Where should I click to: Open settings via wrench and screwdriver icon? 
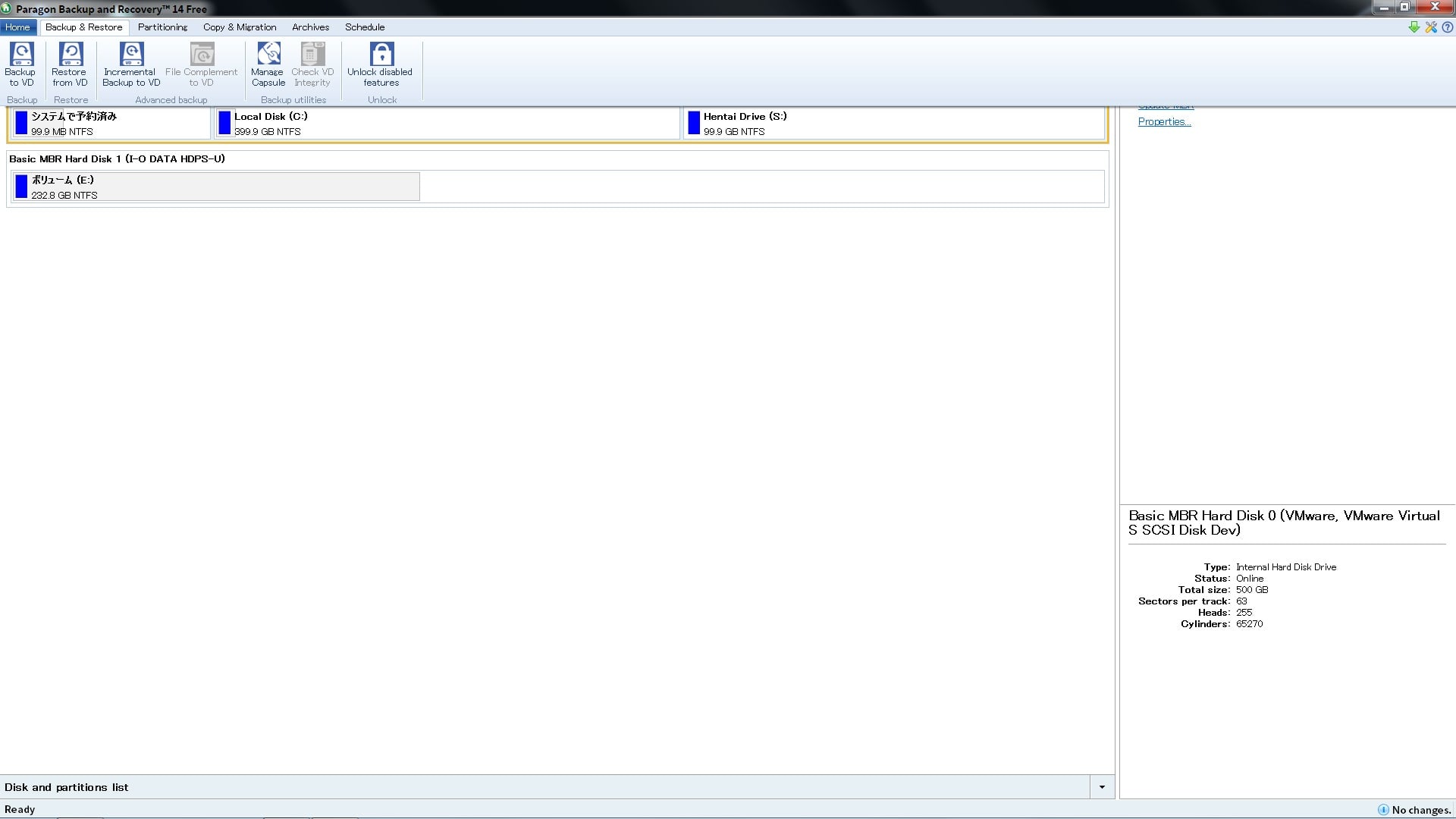click(1431, 27)
